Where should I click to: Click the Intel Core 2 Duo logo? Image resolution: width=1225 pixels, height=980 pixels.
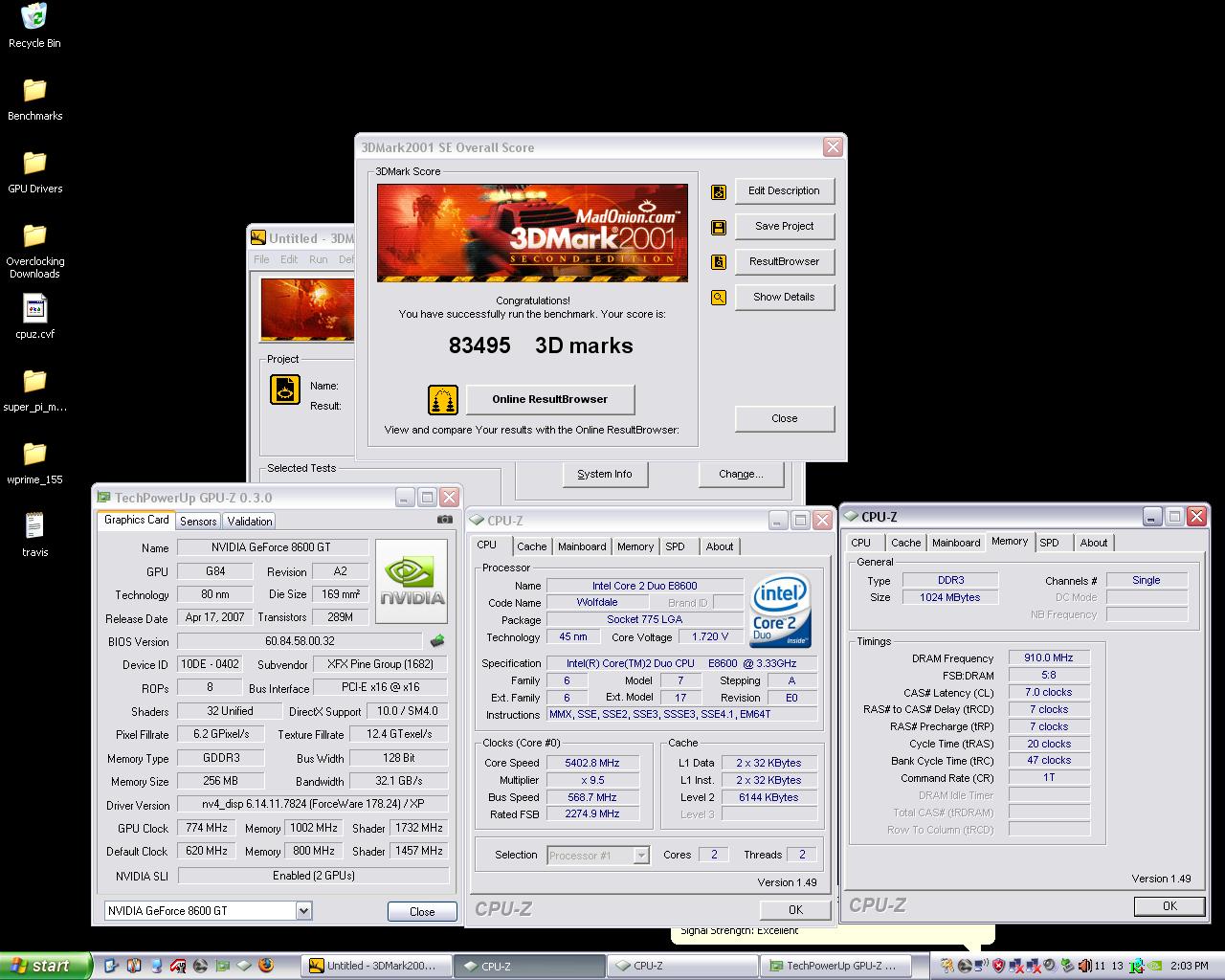(779, 609)
